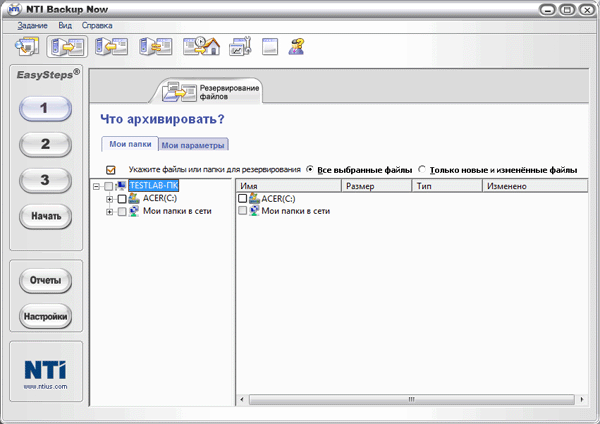Sort by Изменено column header
Screen dimensions: 600x424
click(535, 186)
